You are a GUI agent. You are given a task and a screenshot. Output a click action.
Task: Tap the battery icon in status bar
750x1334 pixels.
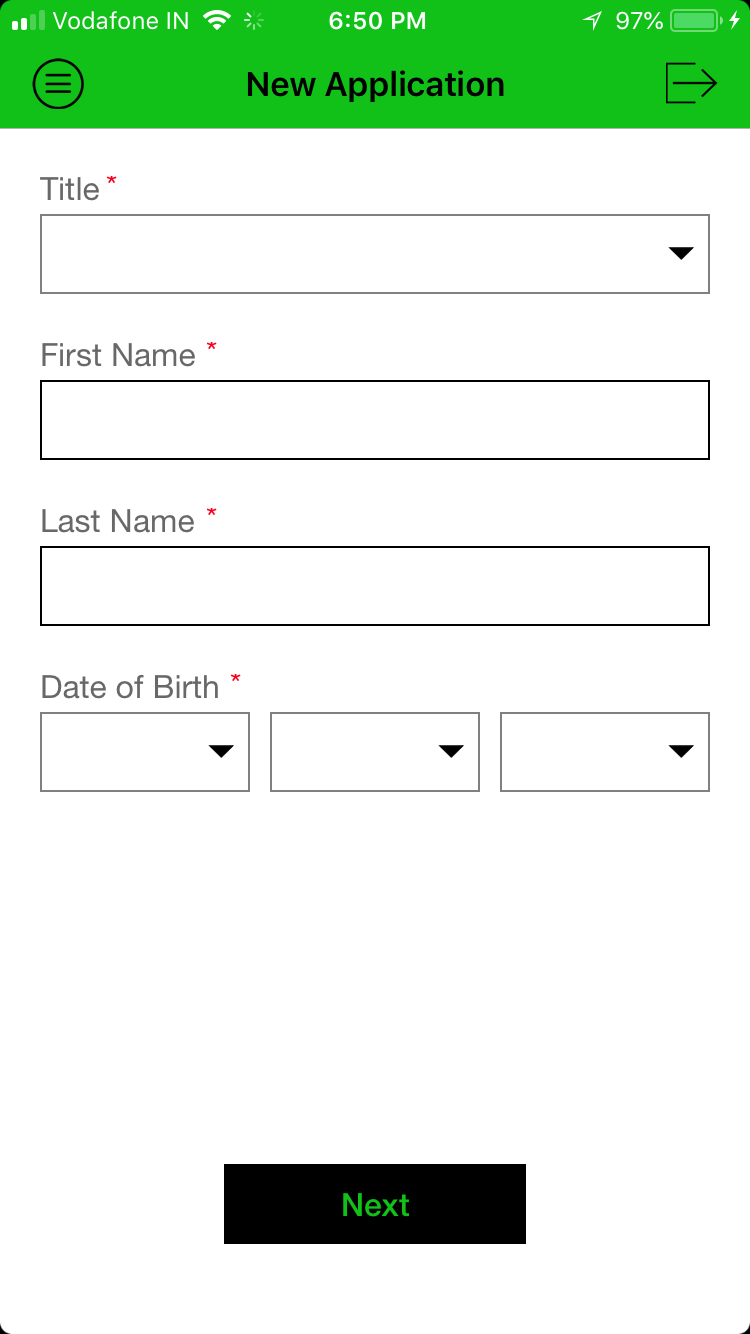tap(696, 20)
